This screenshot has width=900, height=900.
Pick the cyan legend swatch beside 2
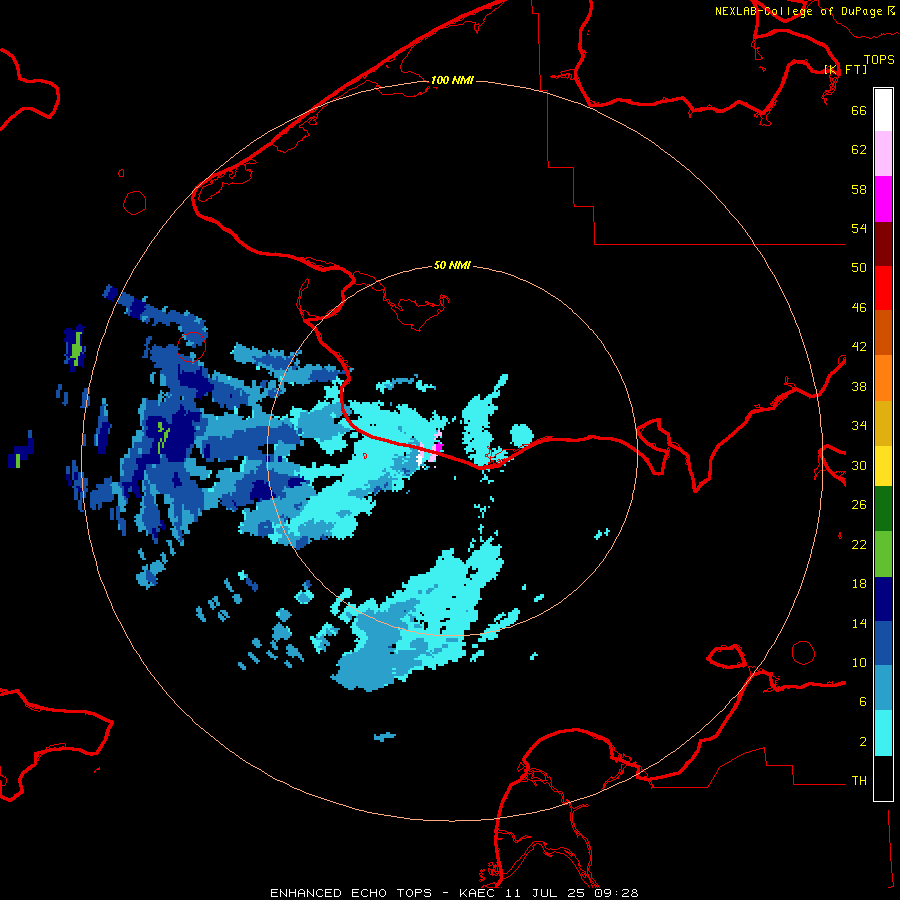[x=883, y=733]
